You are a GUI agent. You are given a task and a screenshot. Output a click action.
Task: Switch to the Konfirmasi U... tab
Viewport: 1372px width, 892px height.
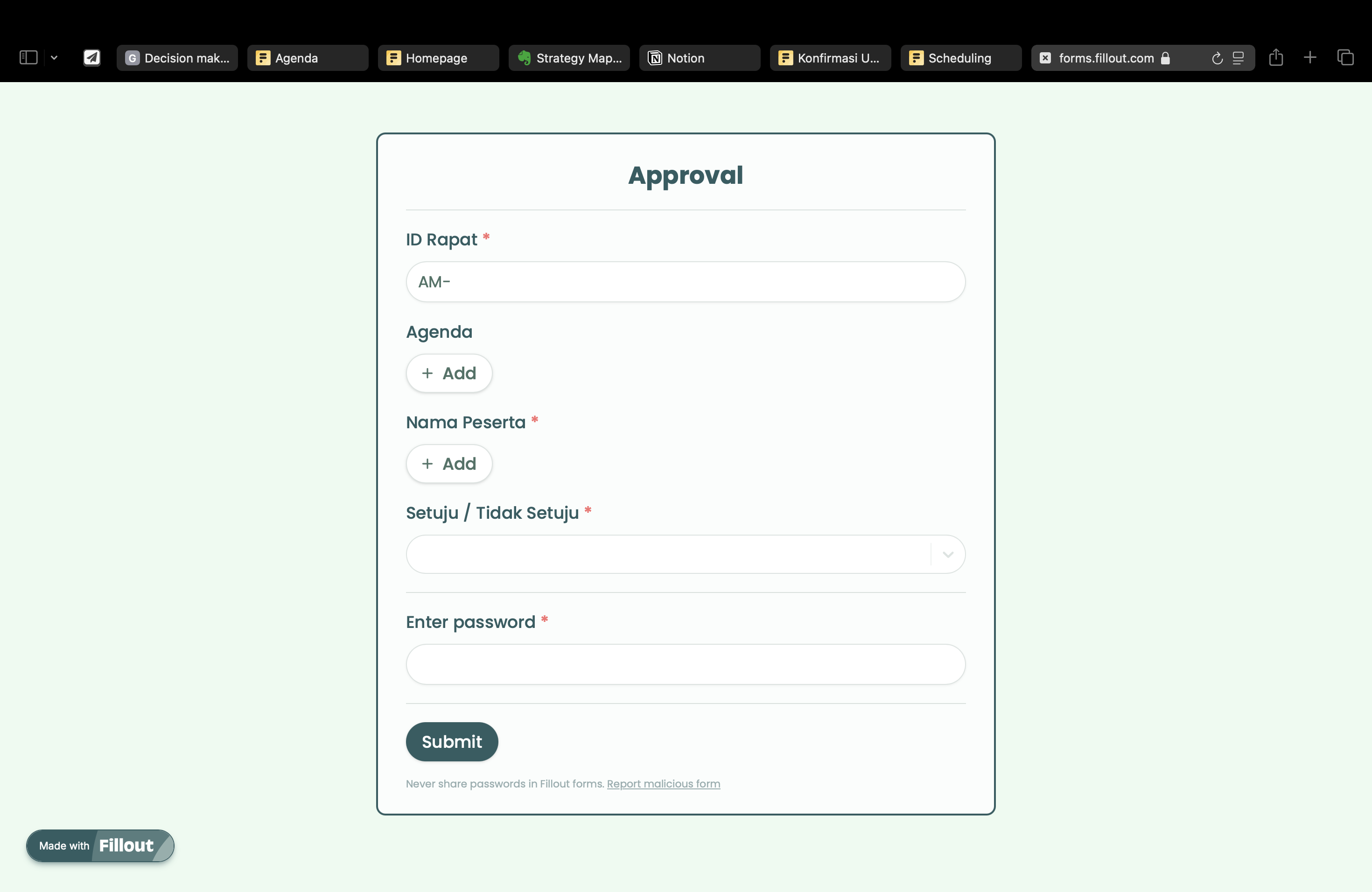pos(830,58)
